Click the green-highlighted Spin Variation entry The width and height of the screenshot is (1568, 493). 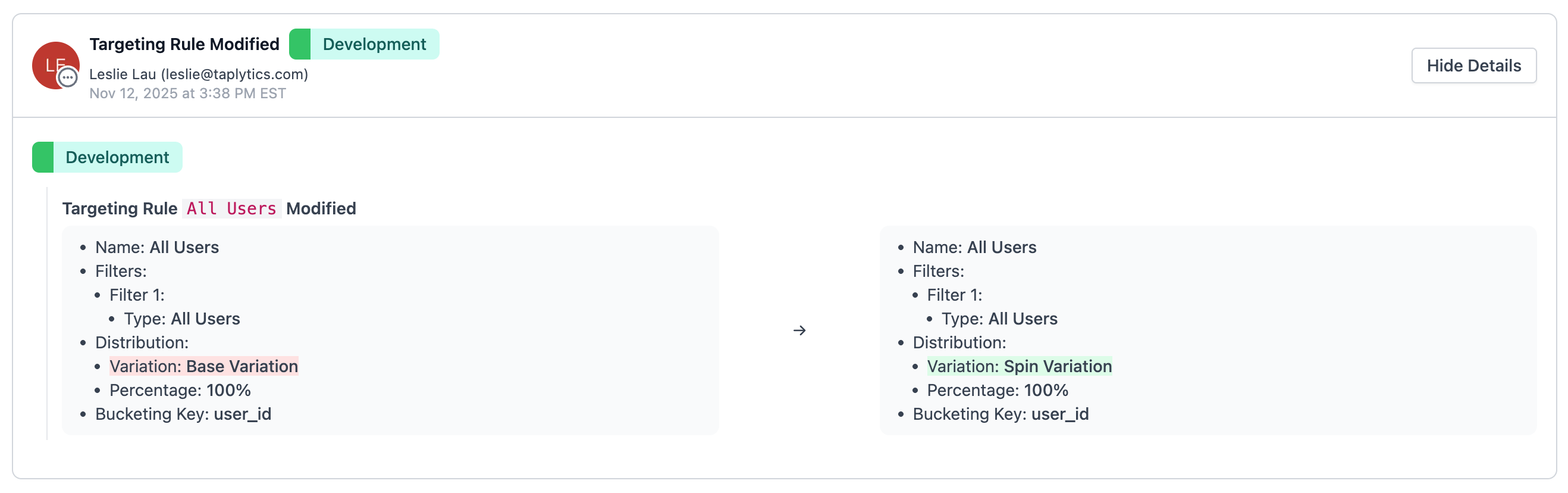click(x=1020, y=366)
